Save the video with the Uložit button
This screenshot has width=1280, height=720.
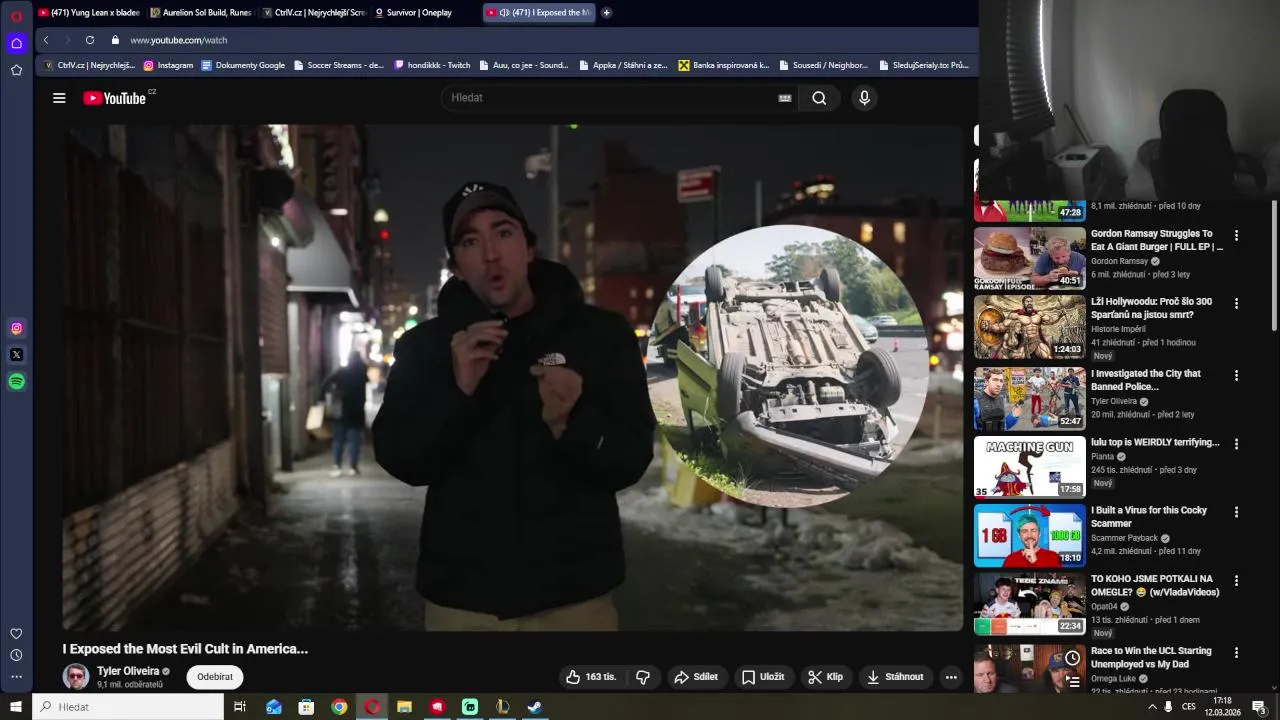pyautogui.click(x=763, y=677)
